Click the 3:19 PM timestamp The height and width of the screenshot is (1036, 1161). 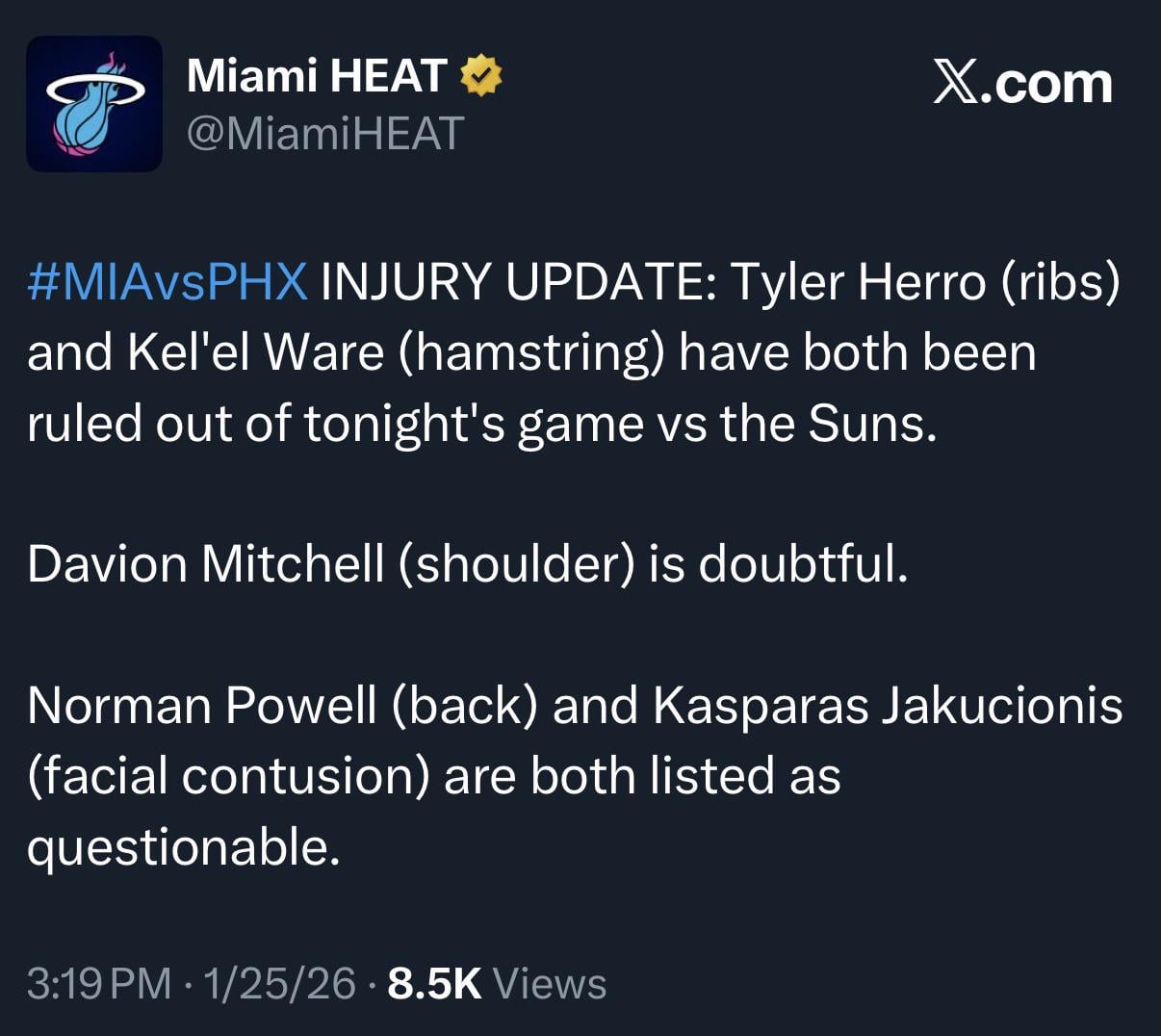tap(99, 984)
